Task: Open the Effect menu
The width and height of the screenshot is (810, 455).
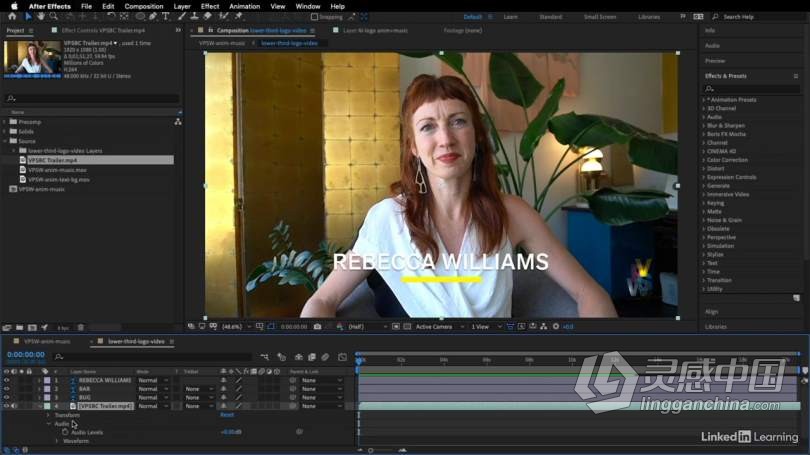Action: [210, 6]
